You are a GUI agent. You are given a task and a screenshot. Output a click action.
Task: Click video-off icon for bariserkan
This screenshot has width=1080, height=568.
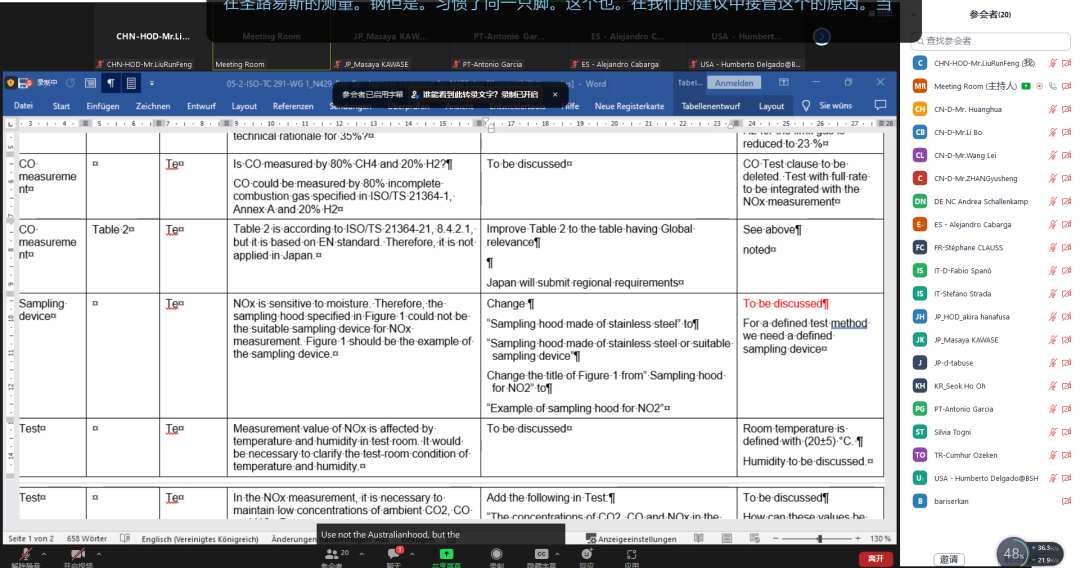[x=1066, y=501]
